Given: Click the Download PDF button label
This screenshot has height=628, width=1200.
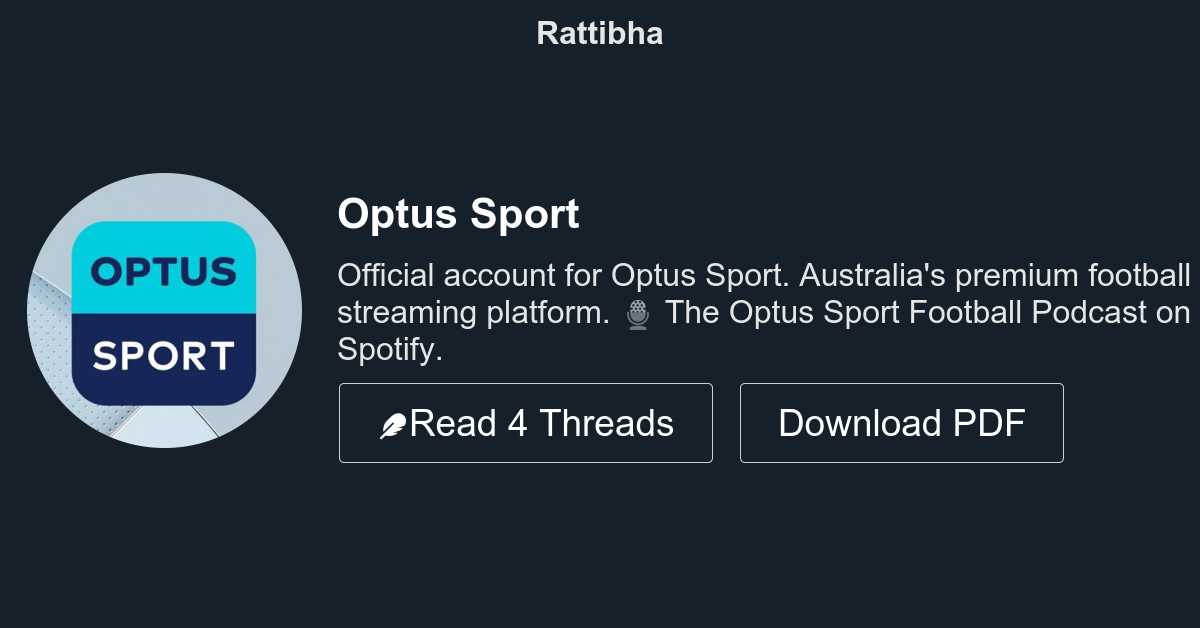Looking at the screenshot, I should [901, 422].
